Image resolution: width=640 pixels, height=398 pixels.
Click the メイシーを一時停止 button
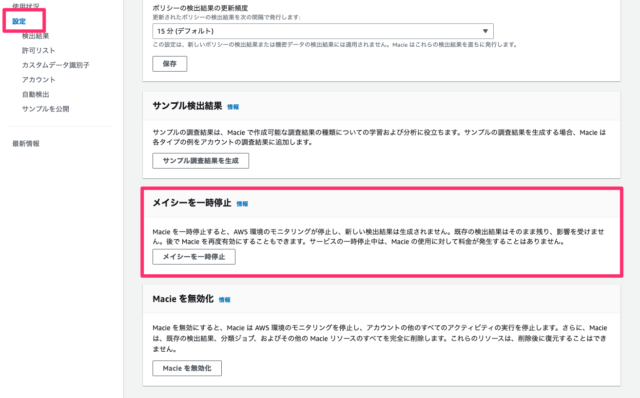(x=194, y=257)
